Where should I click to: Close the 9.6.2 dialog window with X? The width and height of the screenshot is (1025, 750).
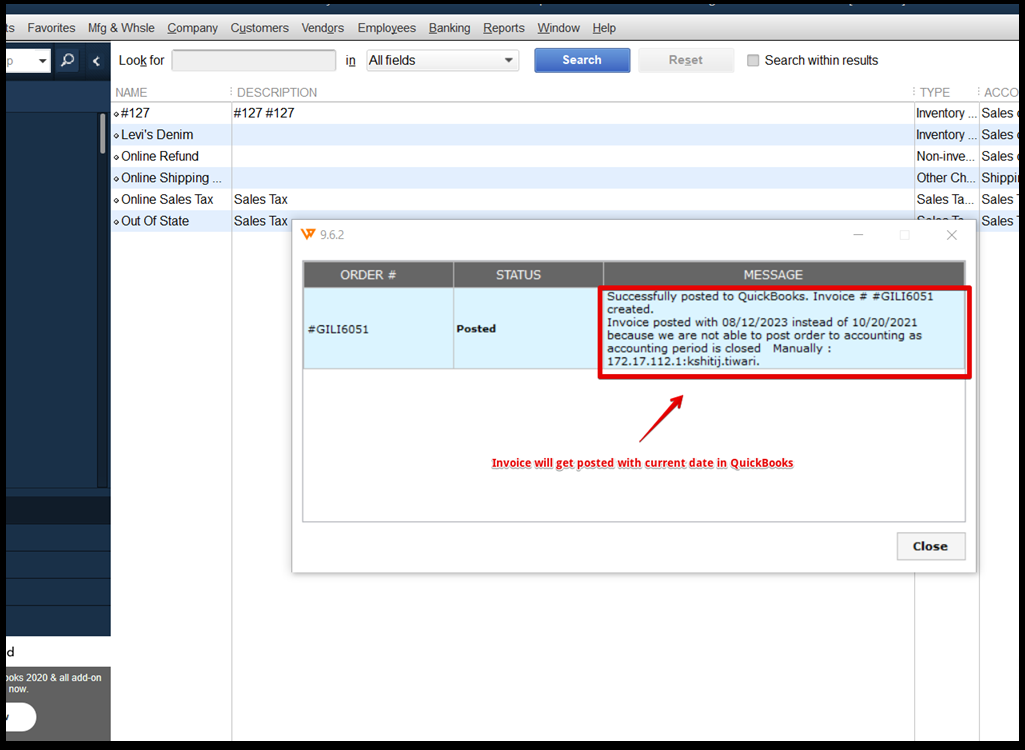[951, 235]
